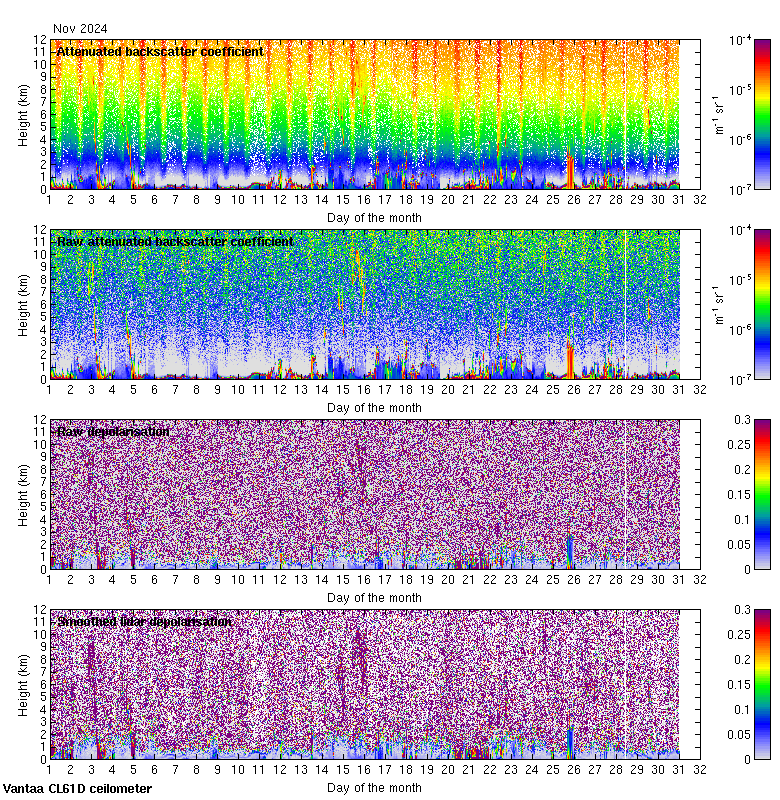Click the m⁻¹ sr⁻¹ unit label of top colorbar
Image resolution: width=780 pixels, height=800 pixels.
point(717,114)
